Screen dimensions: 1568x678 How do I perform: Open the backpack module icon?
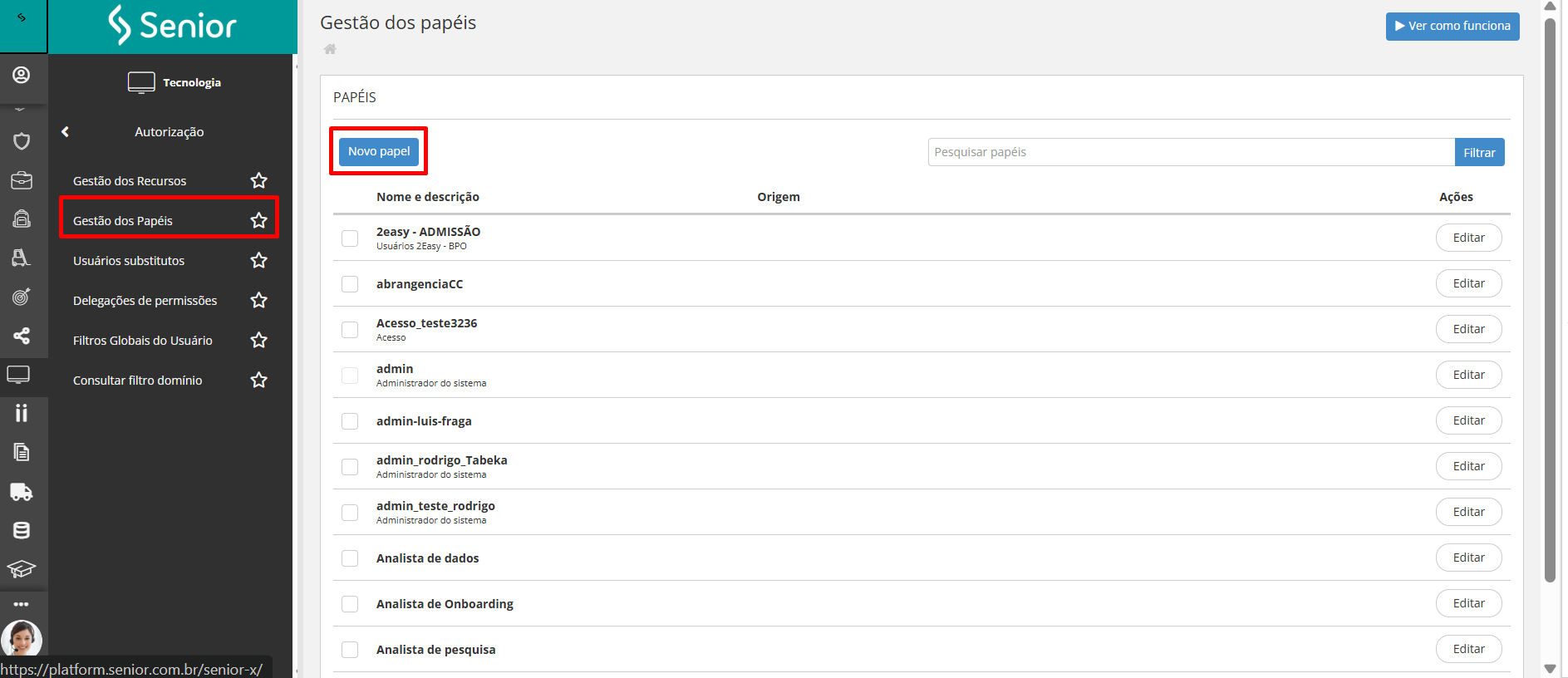(22, 219)
